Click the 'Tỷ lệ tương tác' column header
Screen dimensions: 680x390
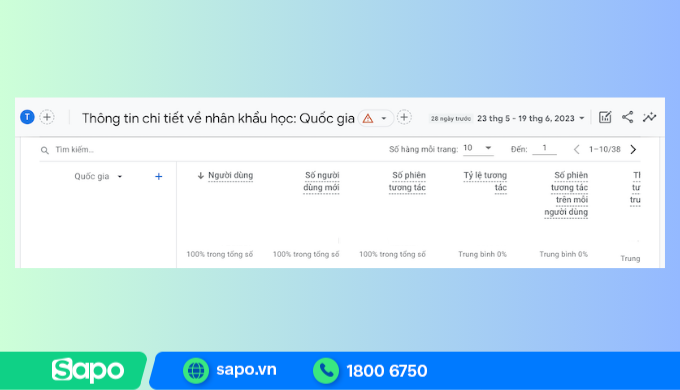[485, 181]
